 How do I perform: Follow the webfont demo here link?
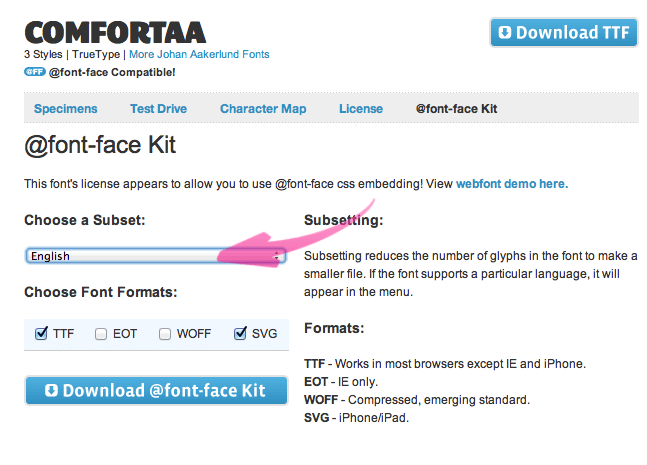tap(512, 184)
